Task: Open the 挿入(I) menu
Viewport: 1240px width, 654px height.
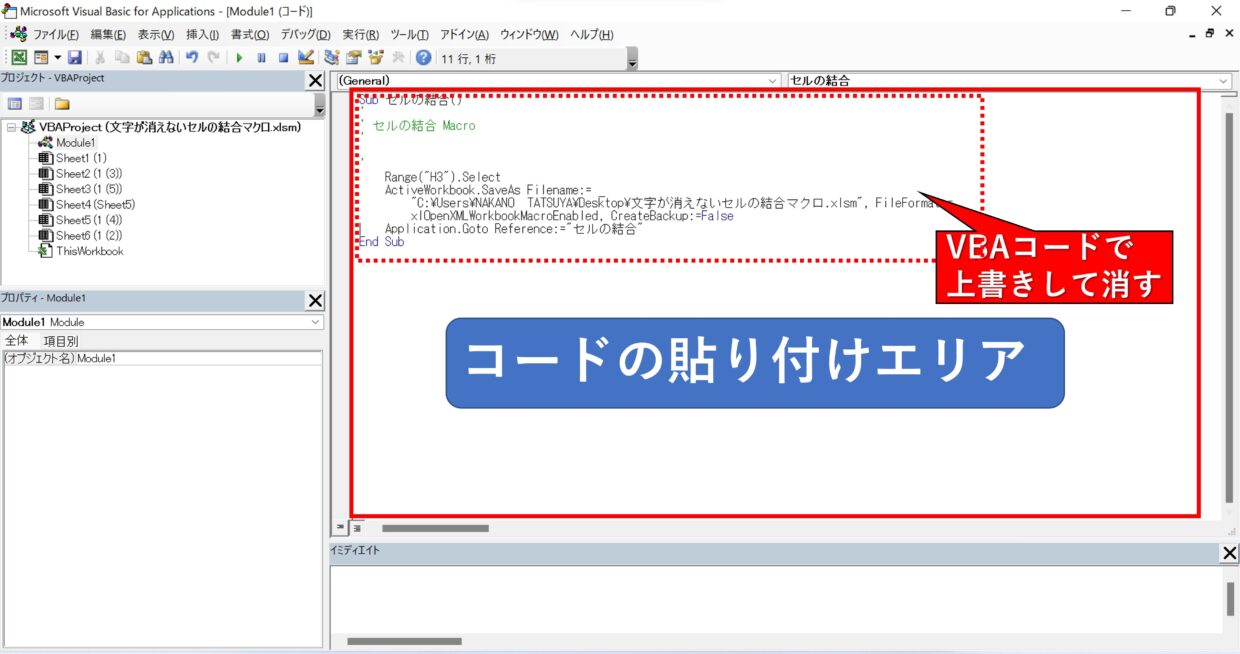Action: click(202, 35)
